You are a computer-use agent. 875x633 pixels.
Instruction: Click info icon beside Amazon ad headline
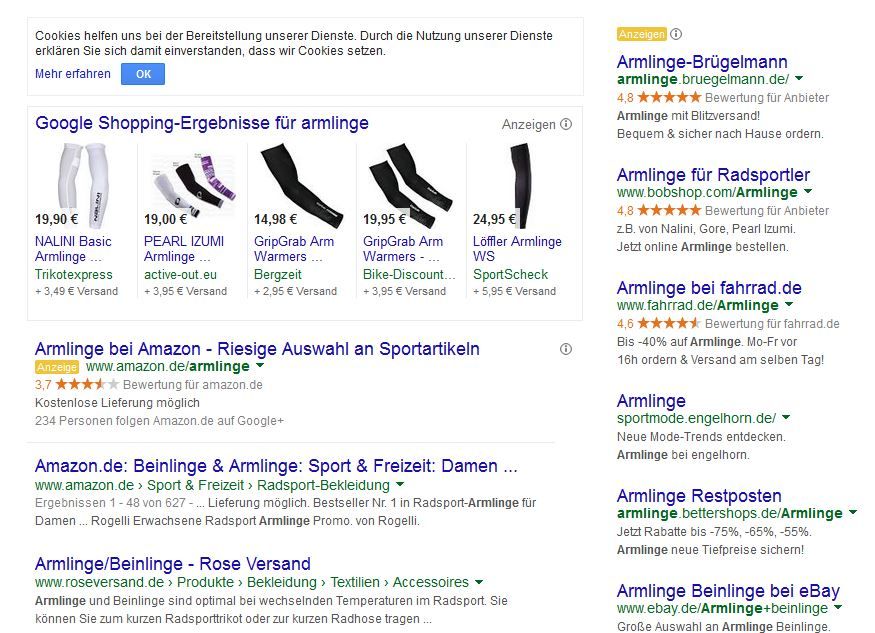pos(566,349)
